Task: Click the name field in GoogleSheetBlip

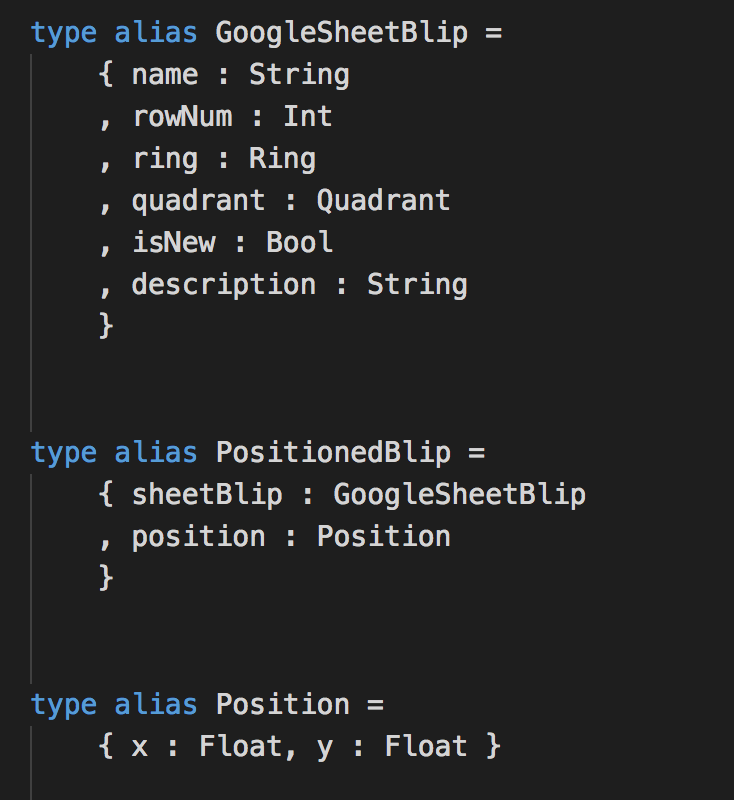Action: pyautogui.click(x=165, y=75)
